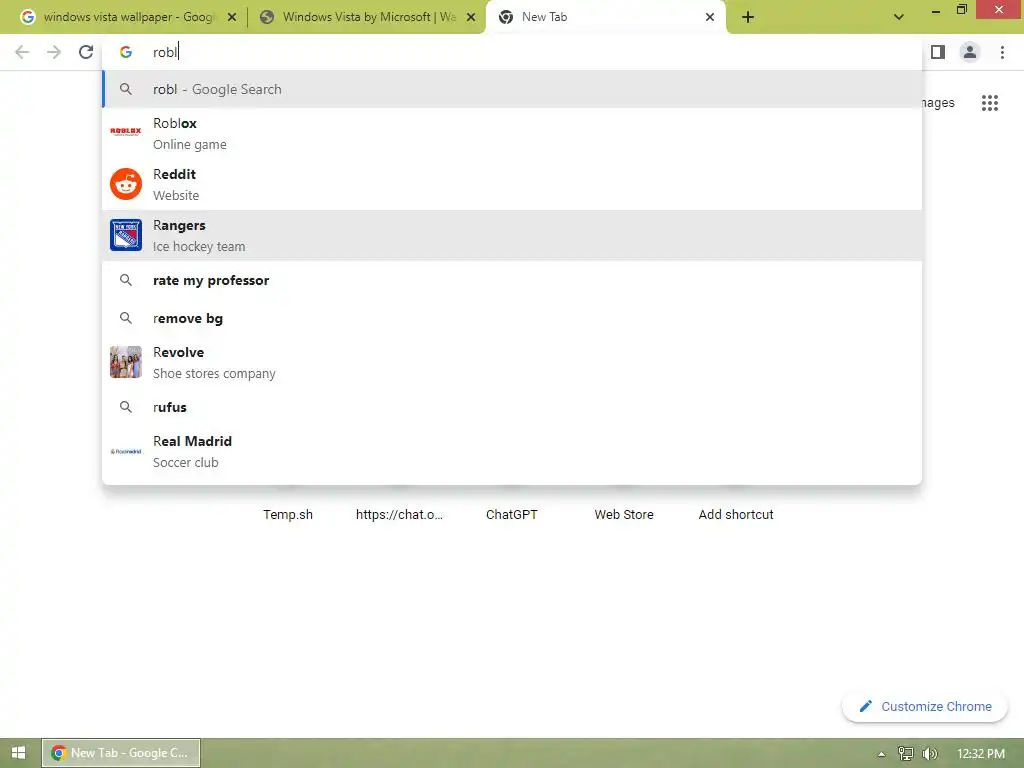The image size is (1024, 768).
Task: Select robl - Google Search suggestion
Action: point(512,89)
